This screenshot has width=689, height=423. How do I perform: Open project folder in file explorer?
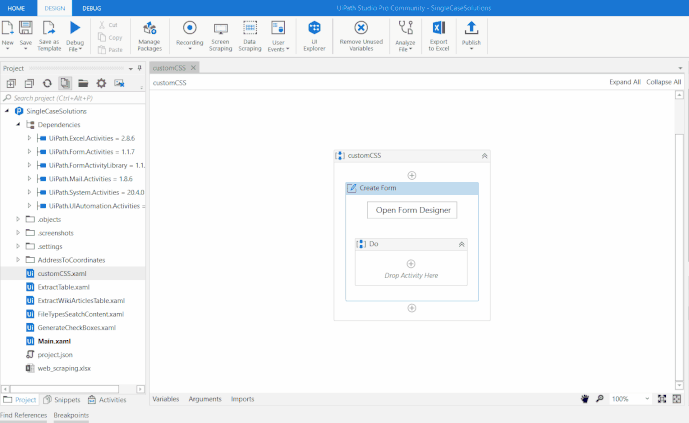(x=83, y=83)
